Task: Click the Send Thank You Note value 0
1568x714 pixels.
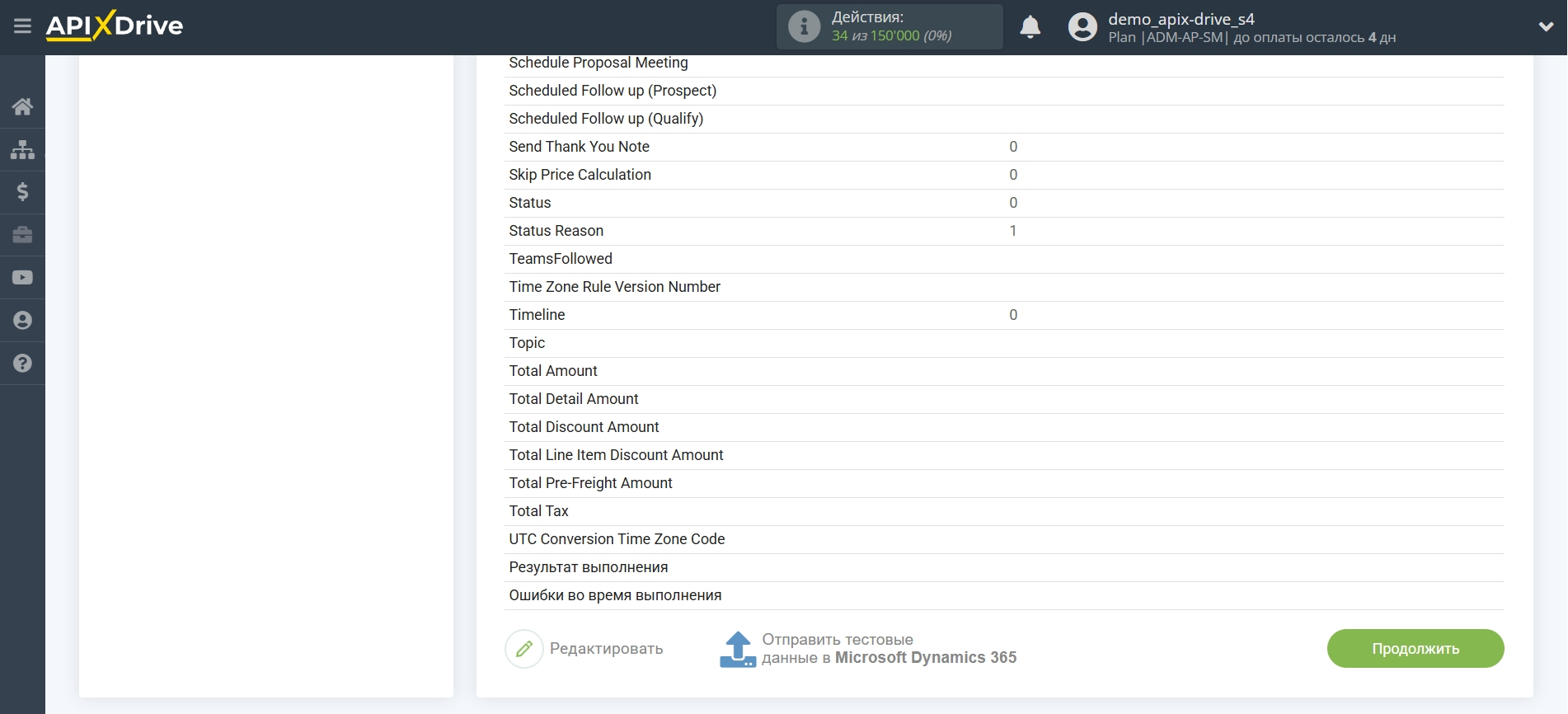Action: [1013, 147]
